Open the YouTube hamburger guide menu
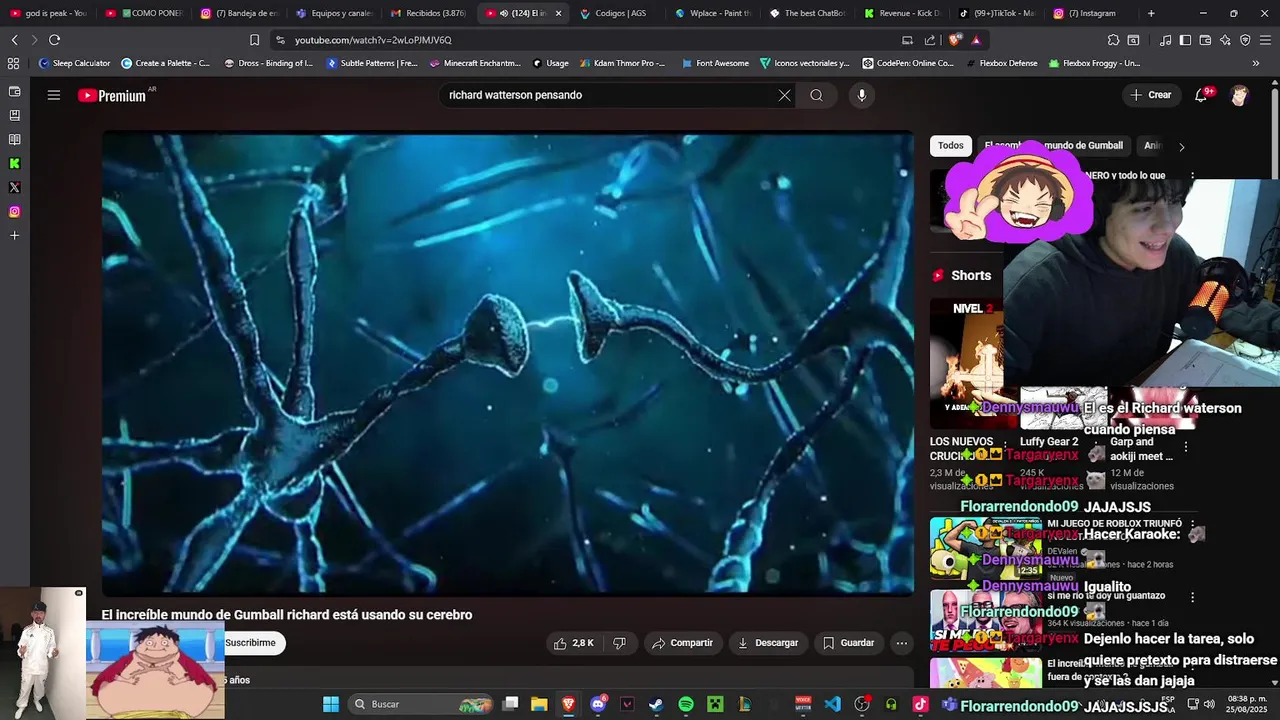 54,95
